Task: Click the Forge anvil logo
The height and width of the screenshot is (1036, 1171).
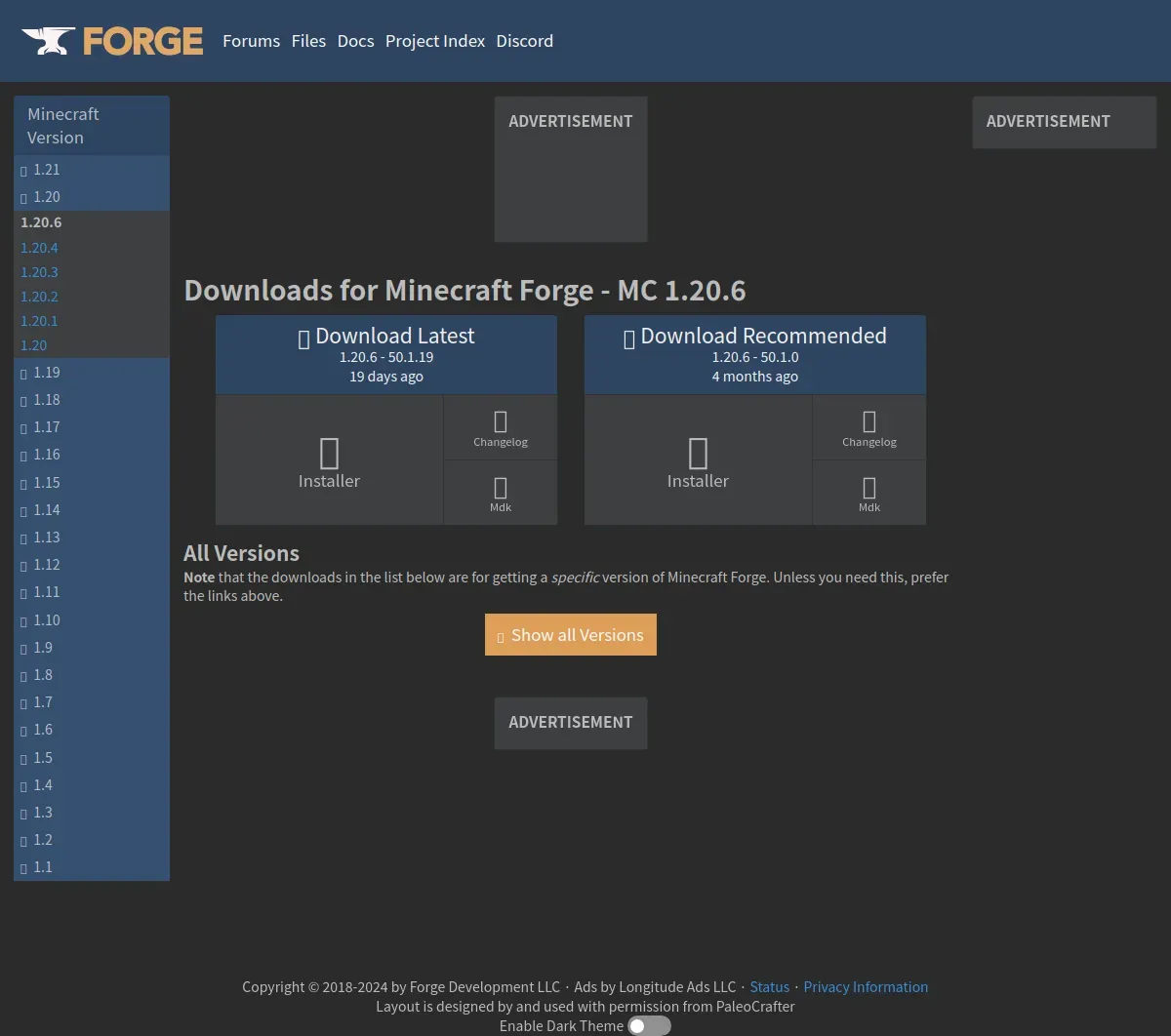Action: 112,41
